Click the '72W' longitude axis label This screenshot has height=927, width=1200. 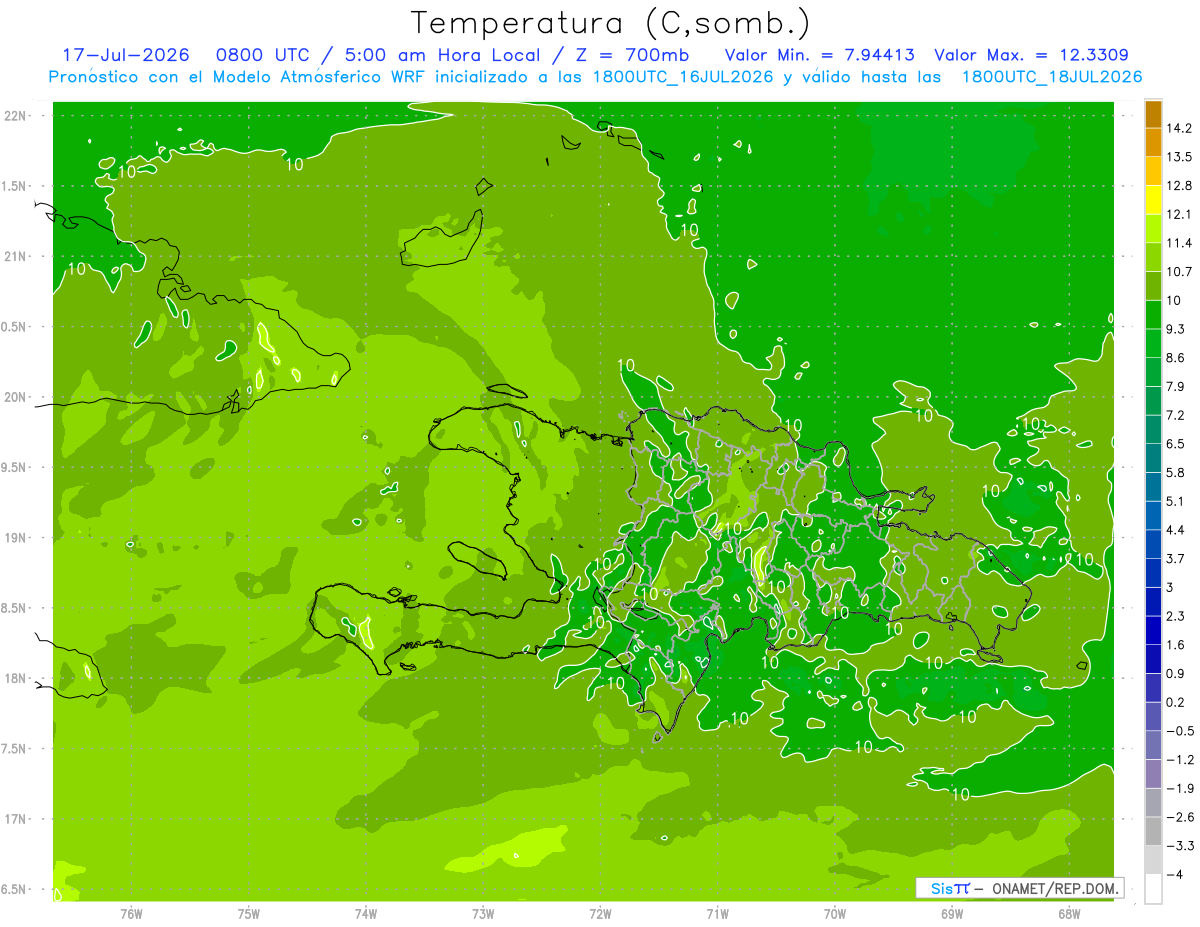click(600, 913)
